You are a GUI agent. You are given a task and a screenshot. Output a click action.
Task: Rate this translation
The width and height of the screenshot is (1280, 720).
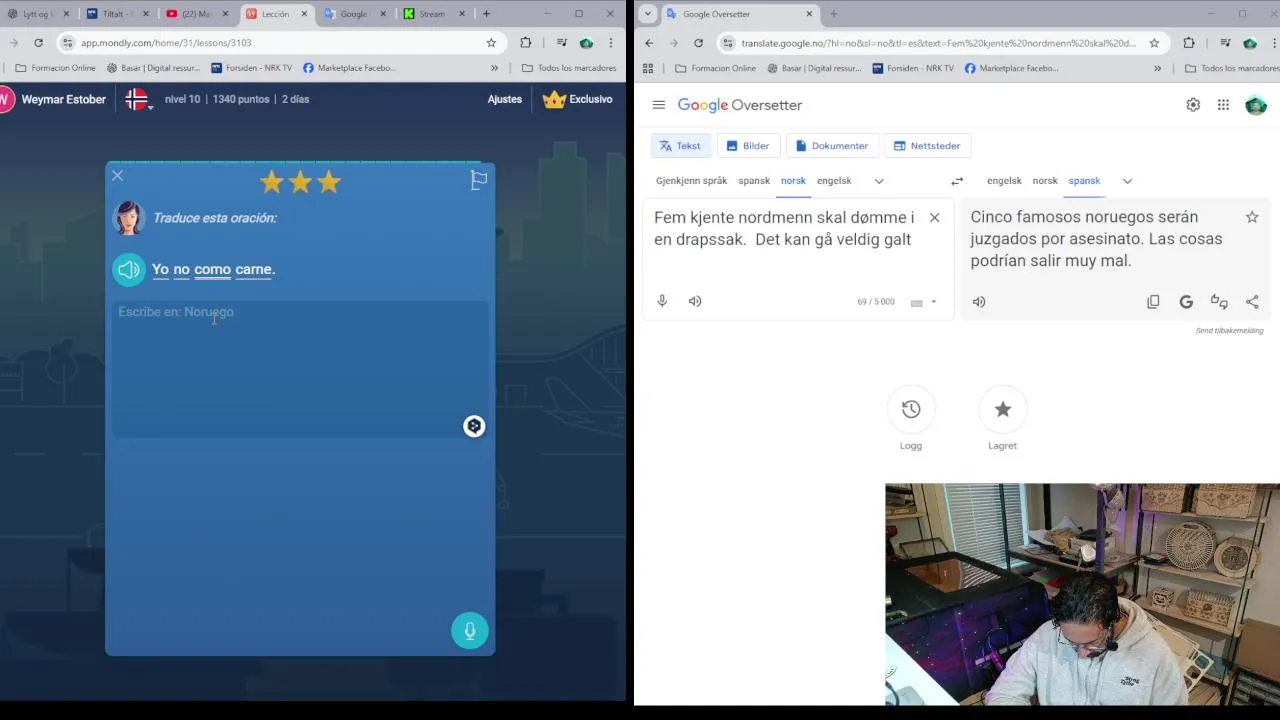tap(1219, 301)
